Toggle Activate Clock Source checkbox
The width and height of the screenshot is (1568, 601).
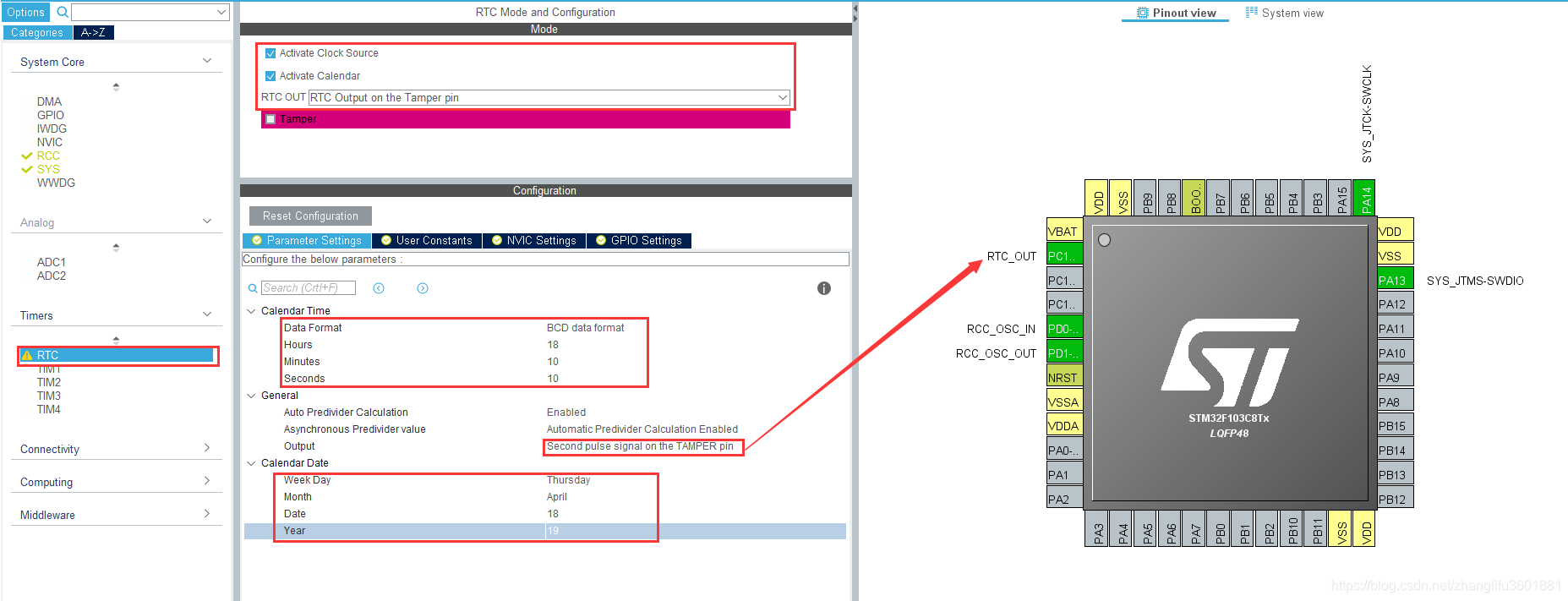click(x=270, y=53)
